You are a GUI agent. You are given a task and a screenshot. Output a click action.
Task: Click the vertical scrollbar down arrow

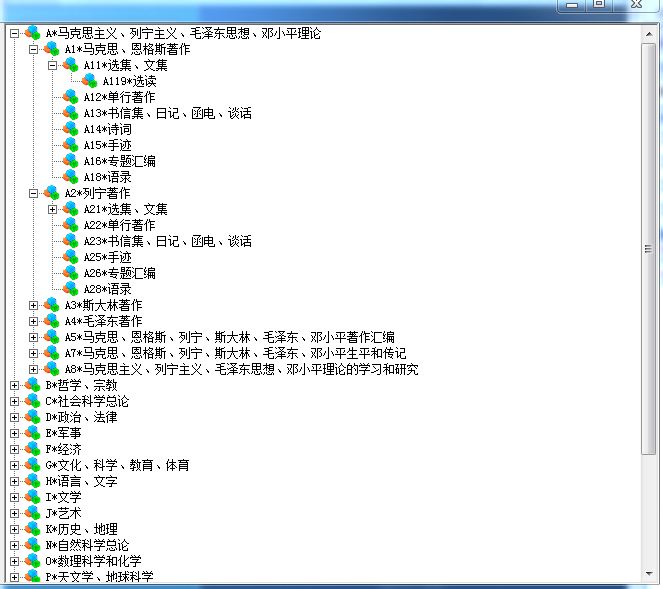pos(648,574)
